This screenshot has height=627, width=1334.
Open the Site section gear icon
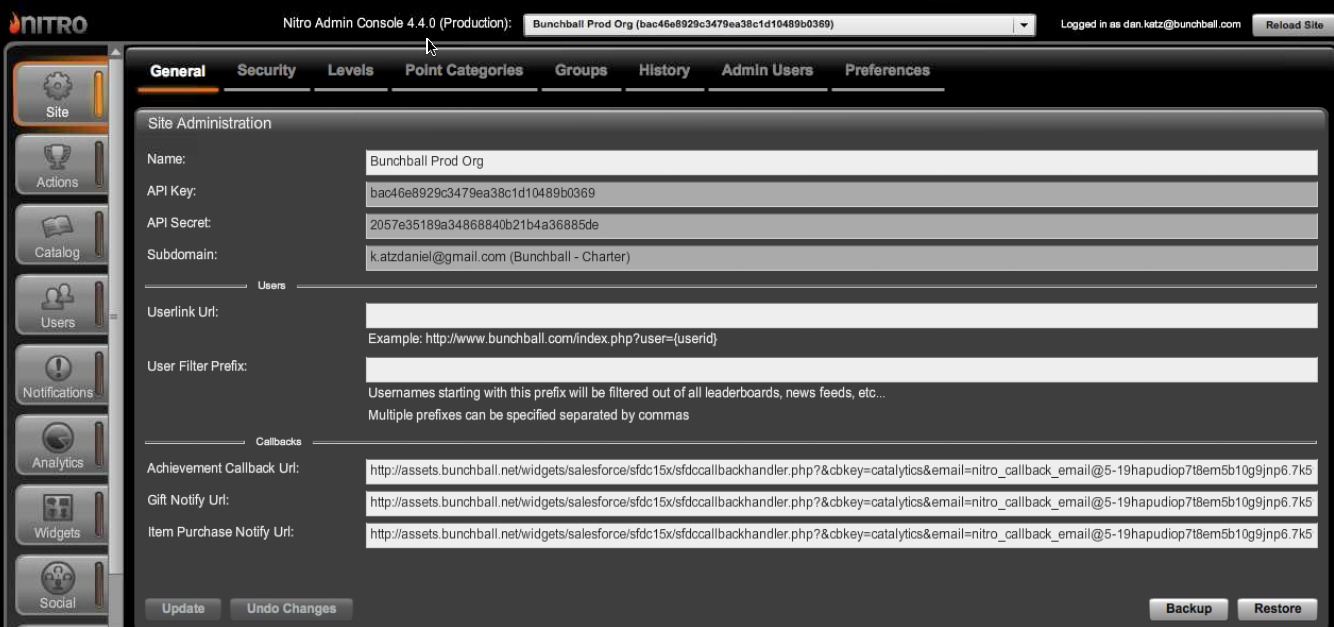pos(57,88)
